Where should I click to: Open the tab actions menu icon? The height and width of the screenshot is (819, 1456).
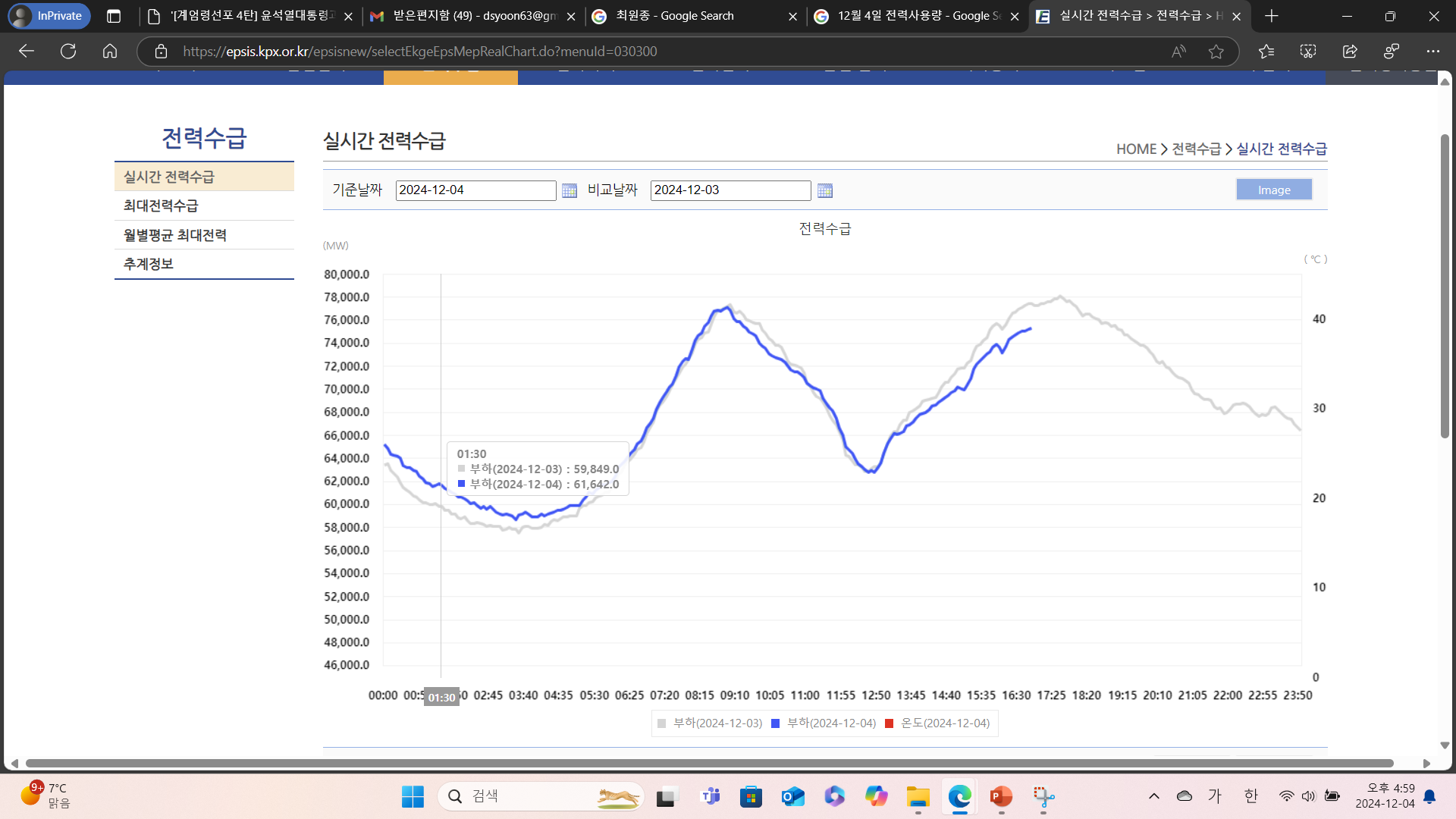pos(114,16)
